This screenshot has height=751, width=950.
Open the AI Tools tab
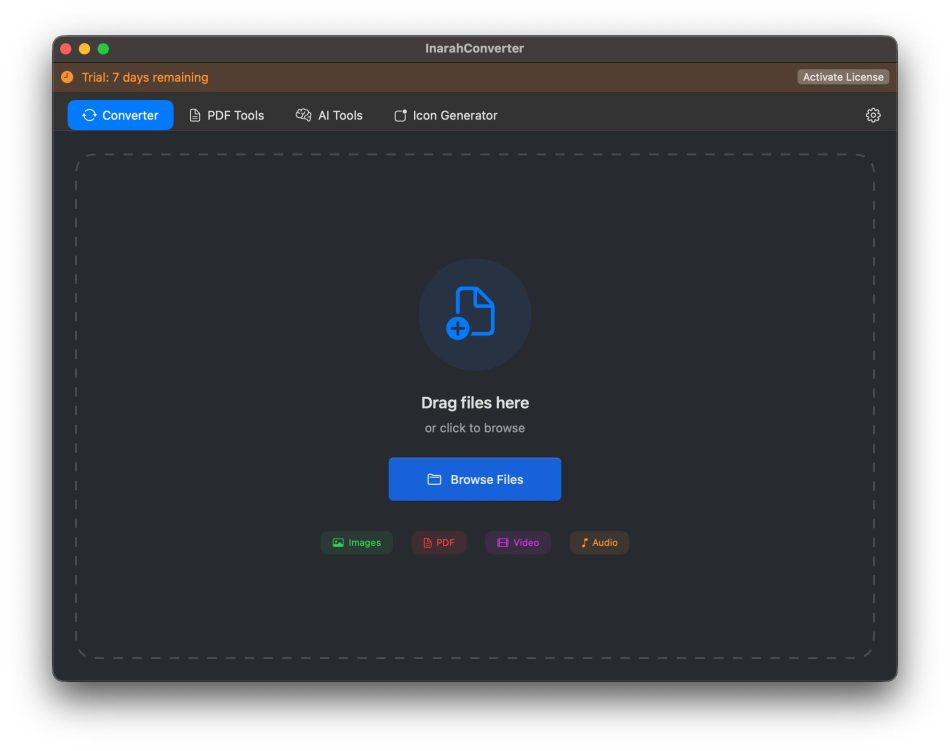tap(330, 115)
